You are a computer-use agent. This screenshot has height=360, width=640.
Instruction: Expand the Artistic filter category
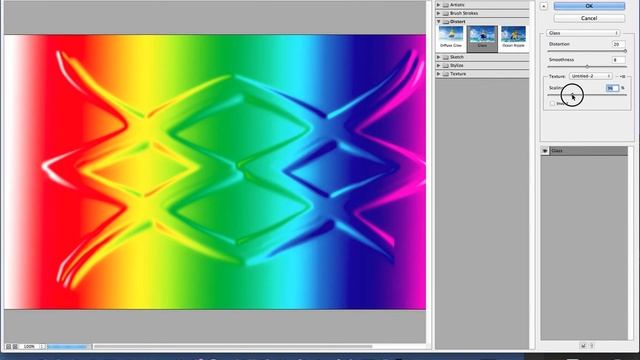(x=439, y=4)
